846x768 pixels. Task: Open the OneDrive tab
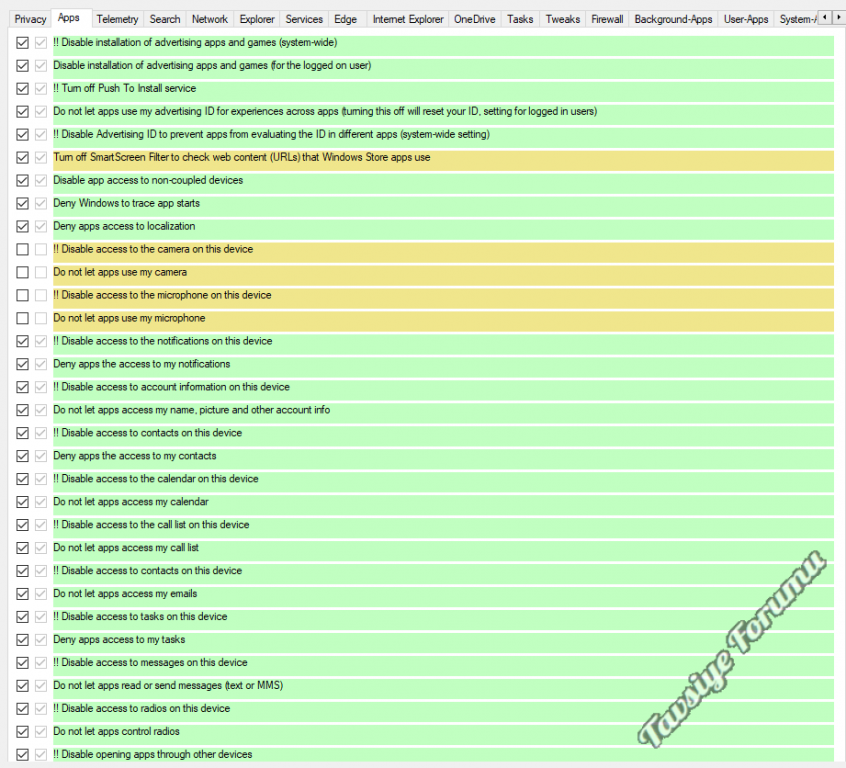[x=474, y=19]
